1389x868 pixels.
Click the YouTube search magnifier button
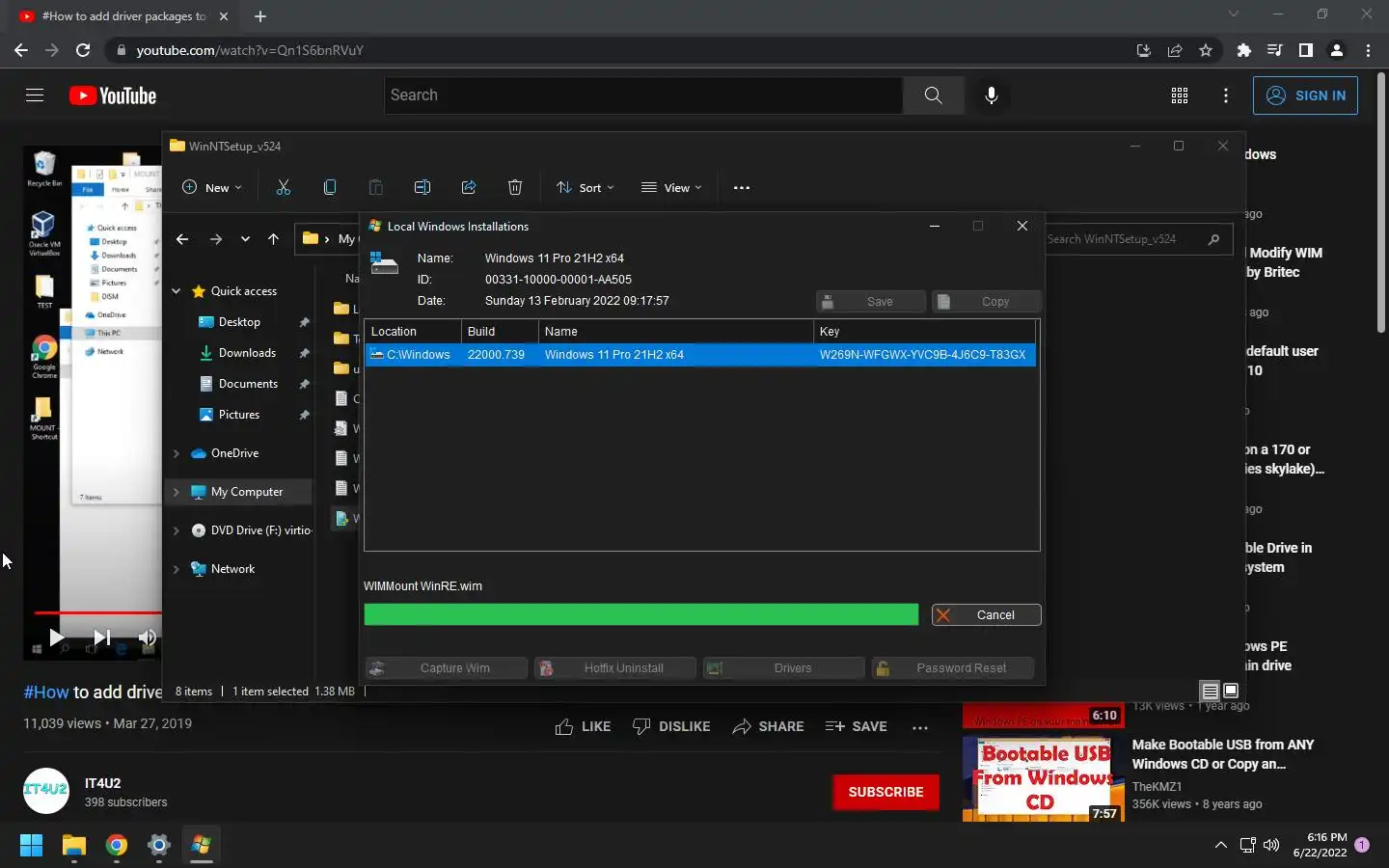pyautogui.click(x=933, y=95)
